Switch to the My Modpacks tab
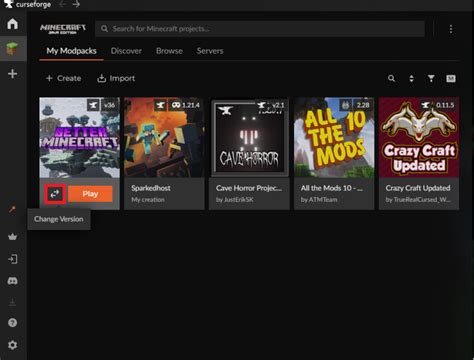Viewport: 474px width, 360px height. (x=71, y=51)
